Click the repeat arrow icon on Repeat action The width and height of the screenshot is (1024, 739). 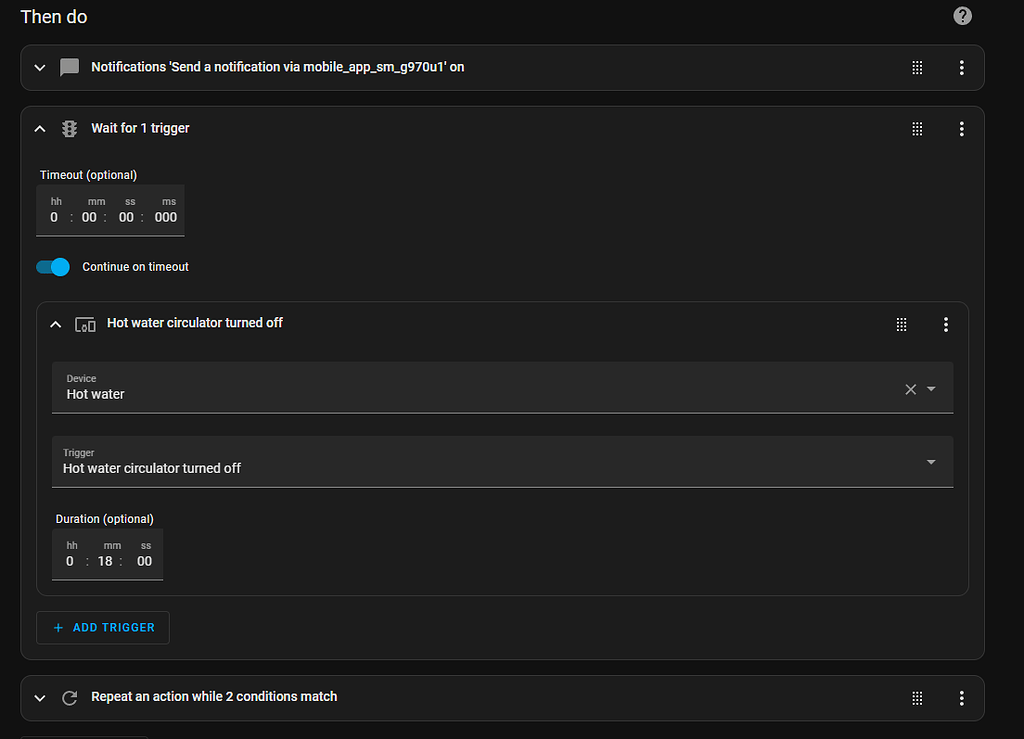click(69, 697)
